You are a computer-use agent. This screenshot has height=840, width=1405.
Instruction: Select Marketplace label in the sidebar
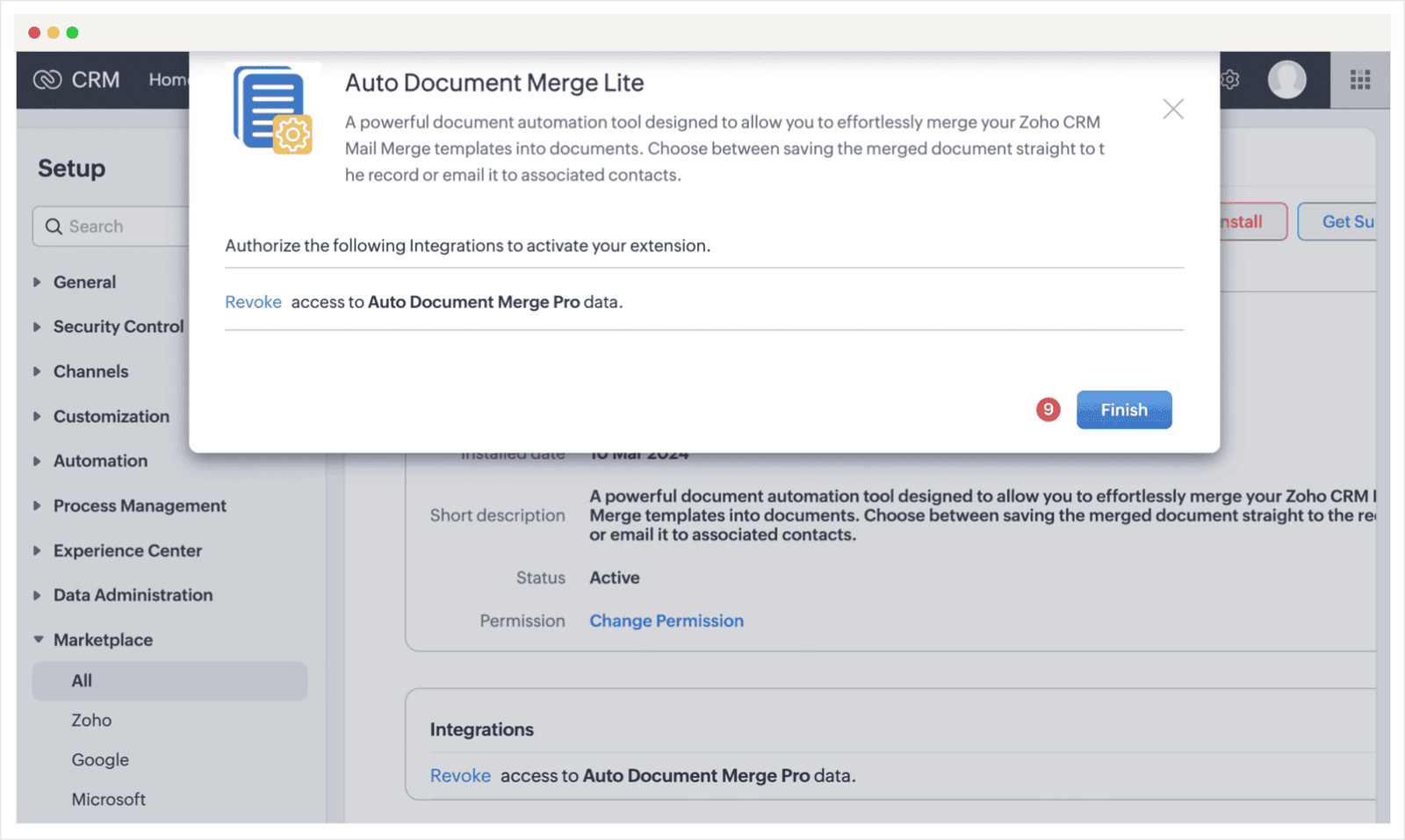click(x=103, y=640)
